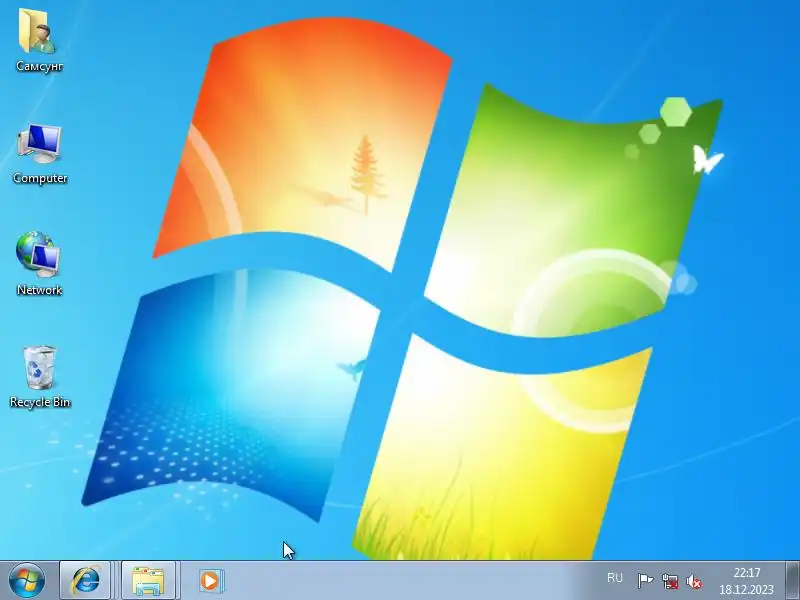The image size is (800, 600).
Task: Click the muted volume speaker icon
Action: pyautogui.click(x=694, y=581)
